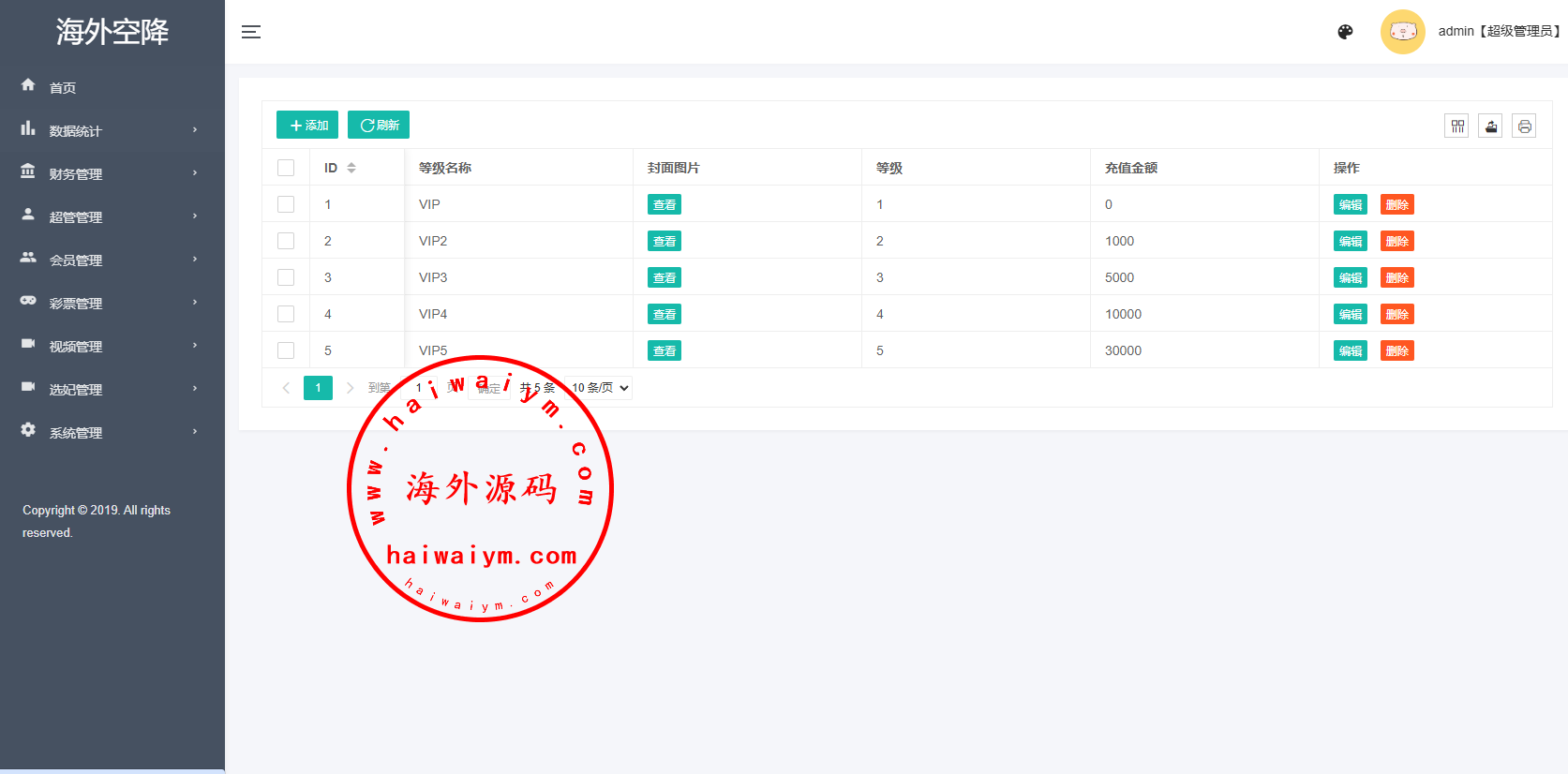
Task: Open the theme color palette icon
Action: click(x=1345, y=32)
